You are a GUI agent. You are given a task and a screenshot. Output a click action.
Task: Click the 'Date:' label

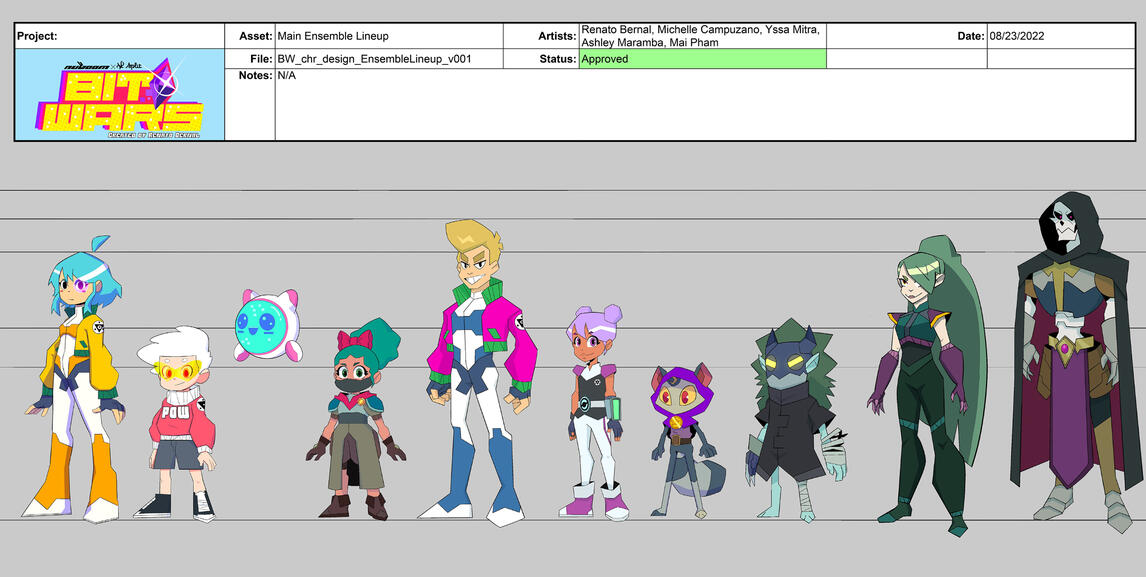tap(971, 36)
